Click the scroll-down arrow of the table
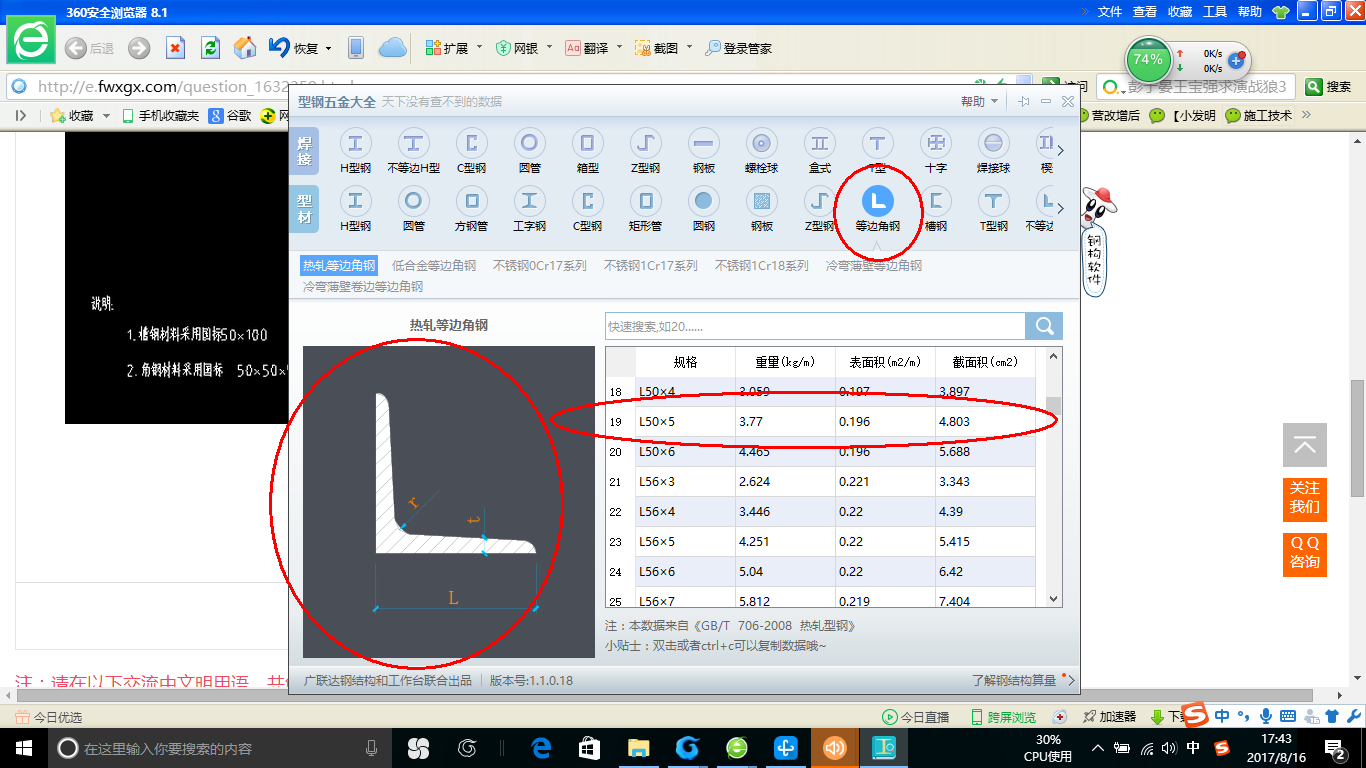Image resolution: width=1366 pixels, height=768 pixels. [1053, 598]
